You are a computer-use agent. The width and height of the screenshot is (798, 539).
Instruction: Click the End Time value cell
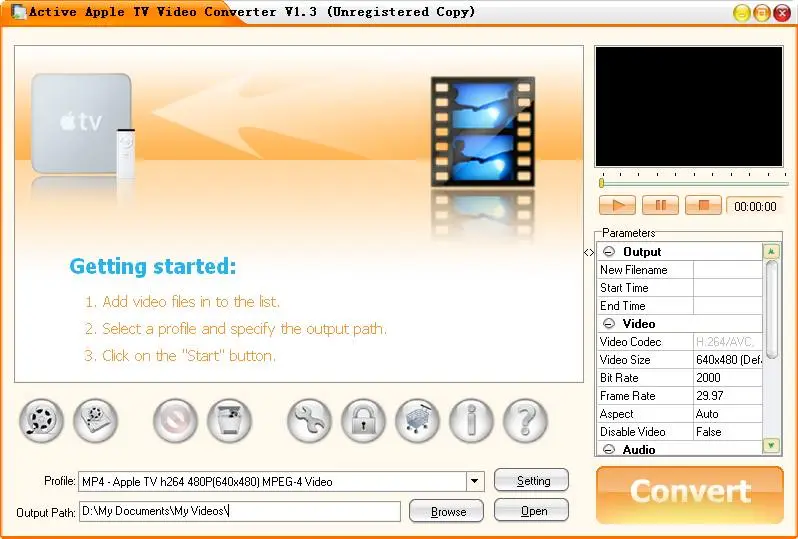[728, 306]
